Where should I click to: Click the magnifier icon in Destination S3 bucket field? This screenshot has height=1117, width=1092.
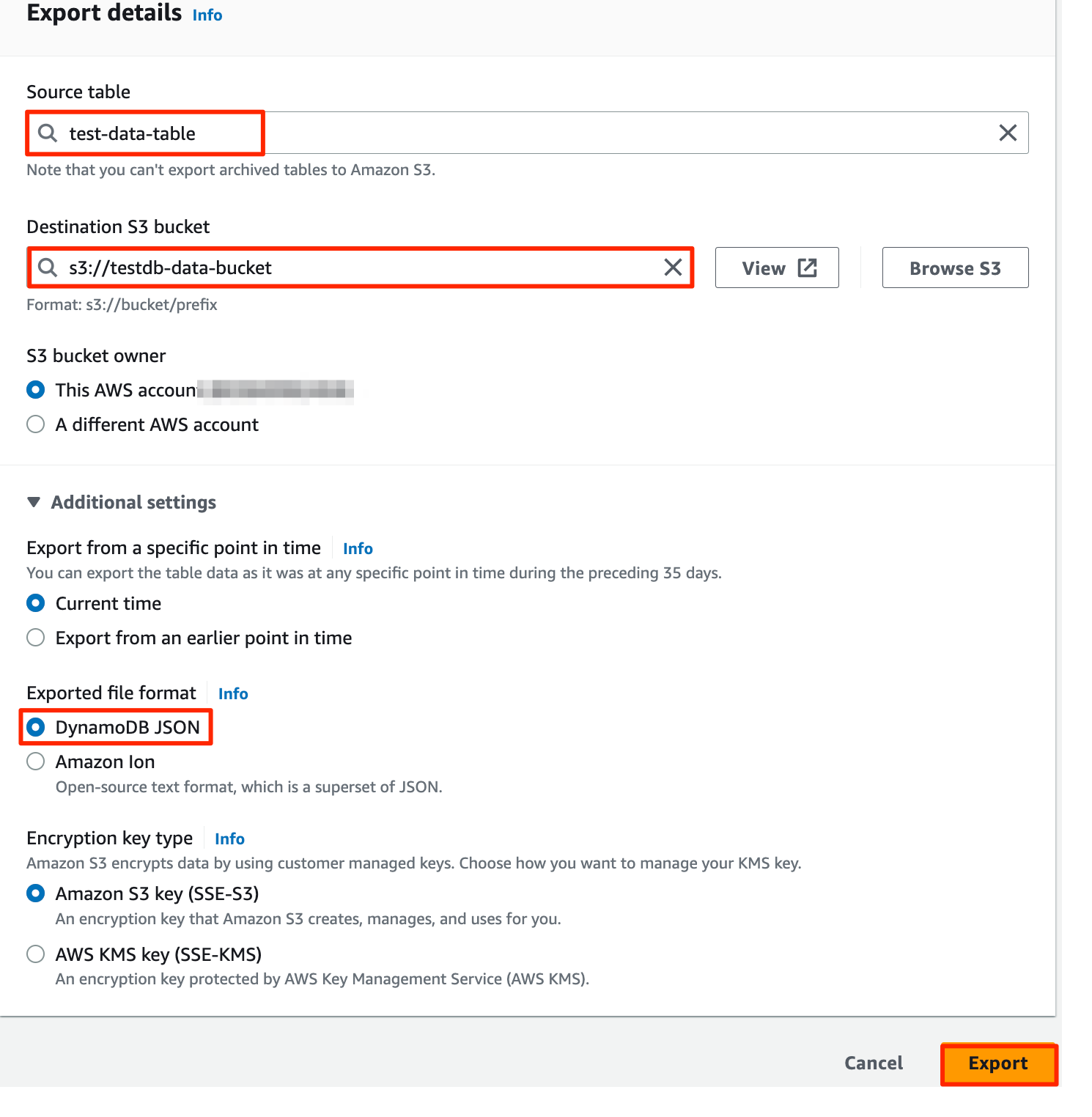(47, 268)
